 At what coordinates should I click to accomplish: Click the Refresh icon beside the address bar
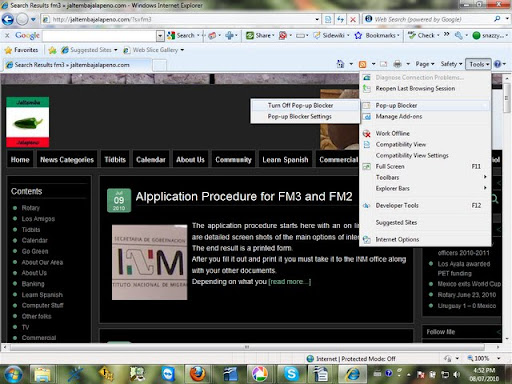tap(340, 19)
